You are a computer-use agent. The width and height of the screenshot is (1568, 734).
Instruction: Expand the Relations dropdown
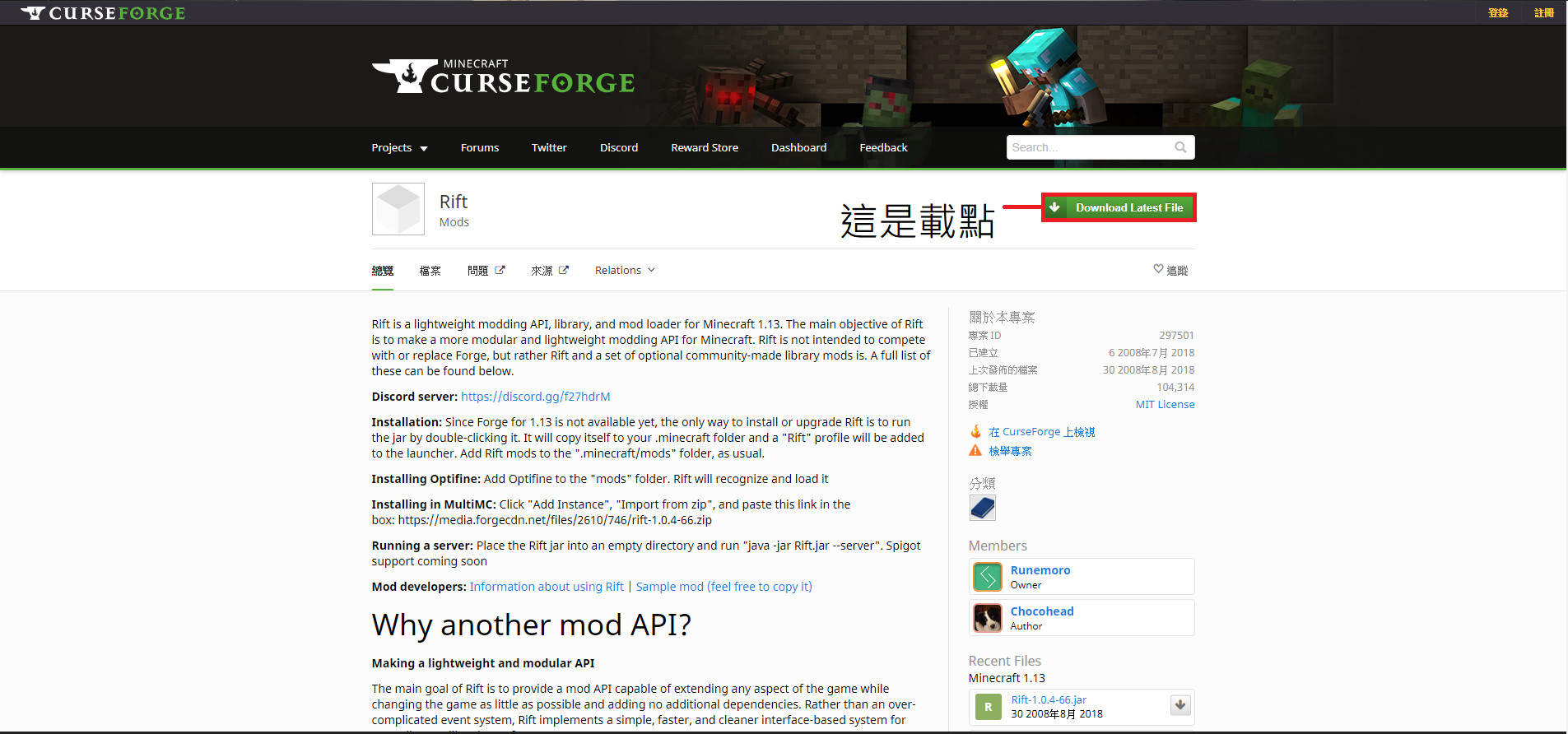pyautogui.click(x=625, y=270)
